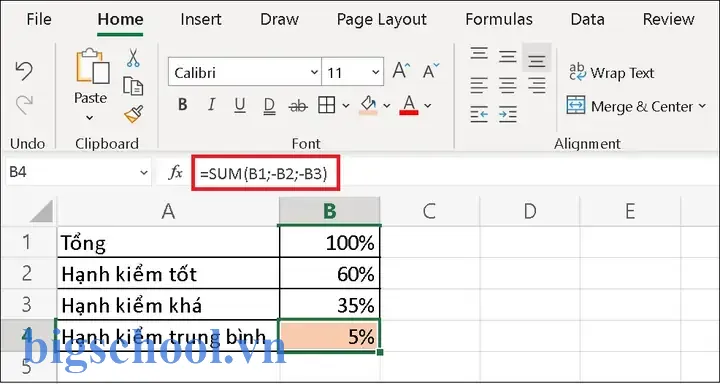This screenshot has width=720, height=384.
Task: Click the Align Right icon
Action: (x=536, y=85)
